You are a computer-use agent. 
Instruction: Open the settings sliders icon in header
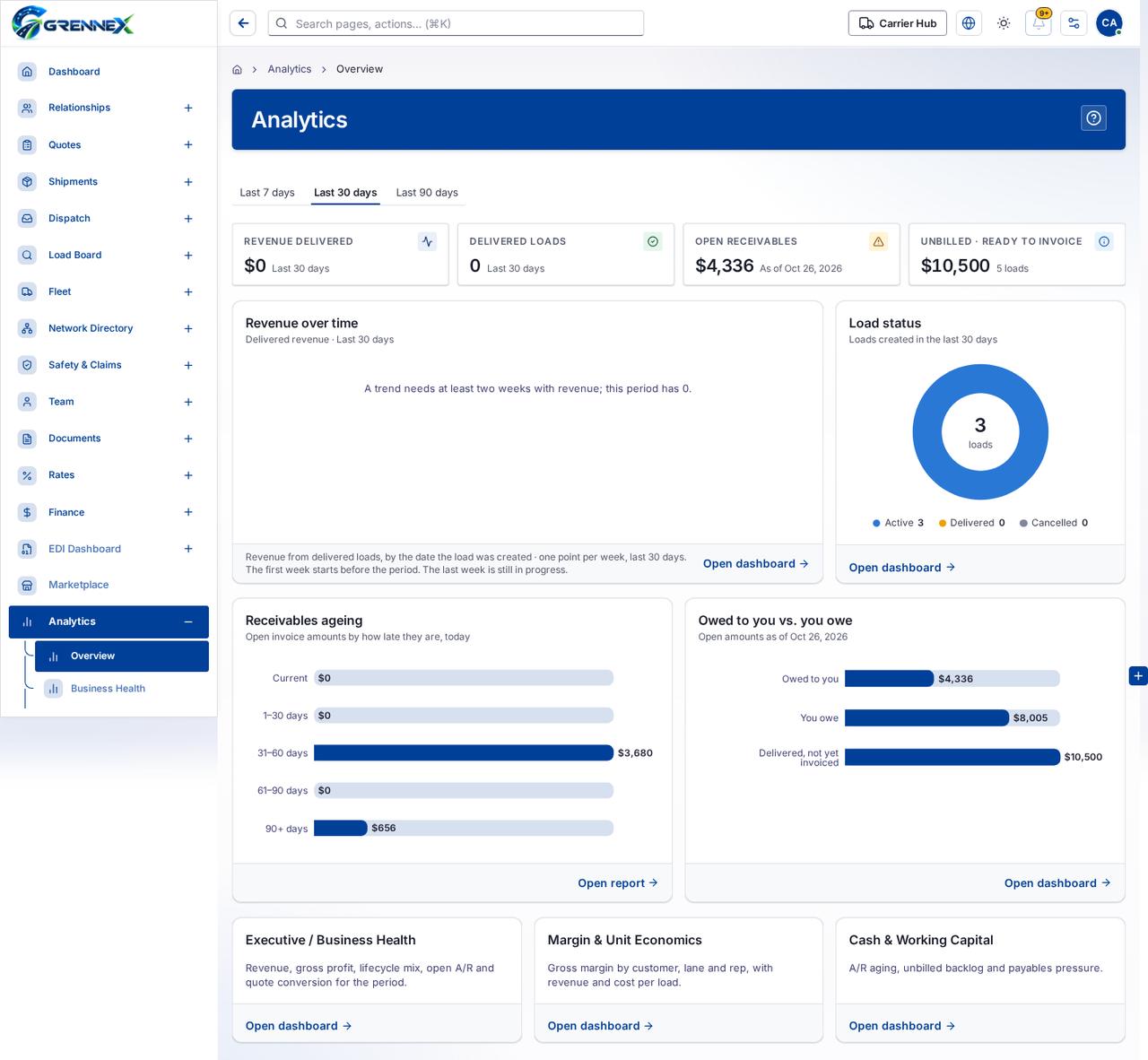(x=1074, y=23)
